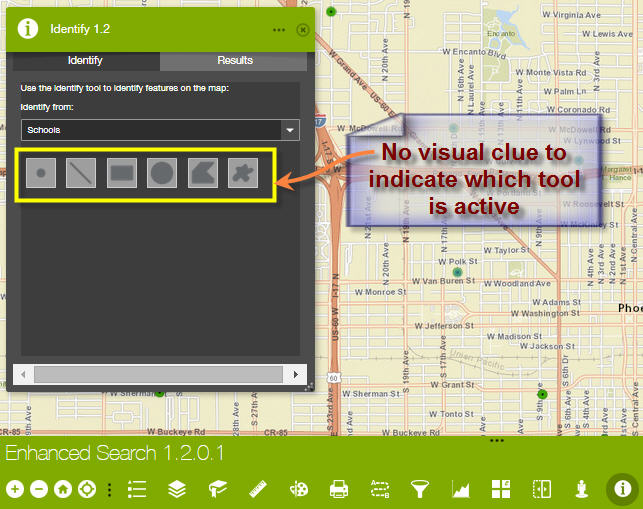643x509 pixels.
Task: Switch to the Identify tab
Action: pyautogui.click(x=86, y=61)
